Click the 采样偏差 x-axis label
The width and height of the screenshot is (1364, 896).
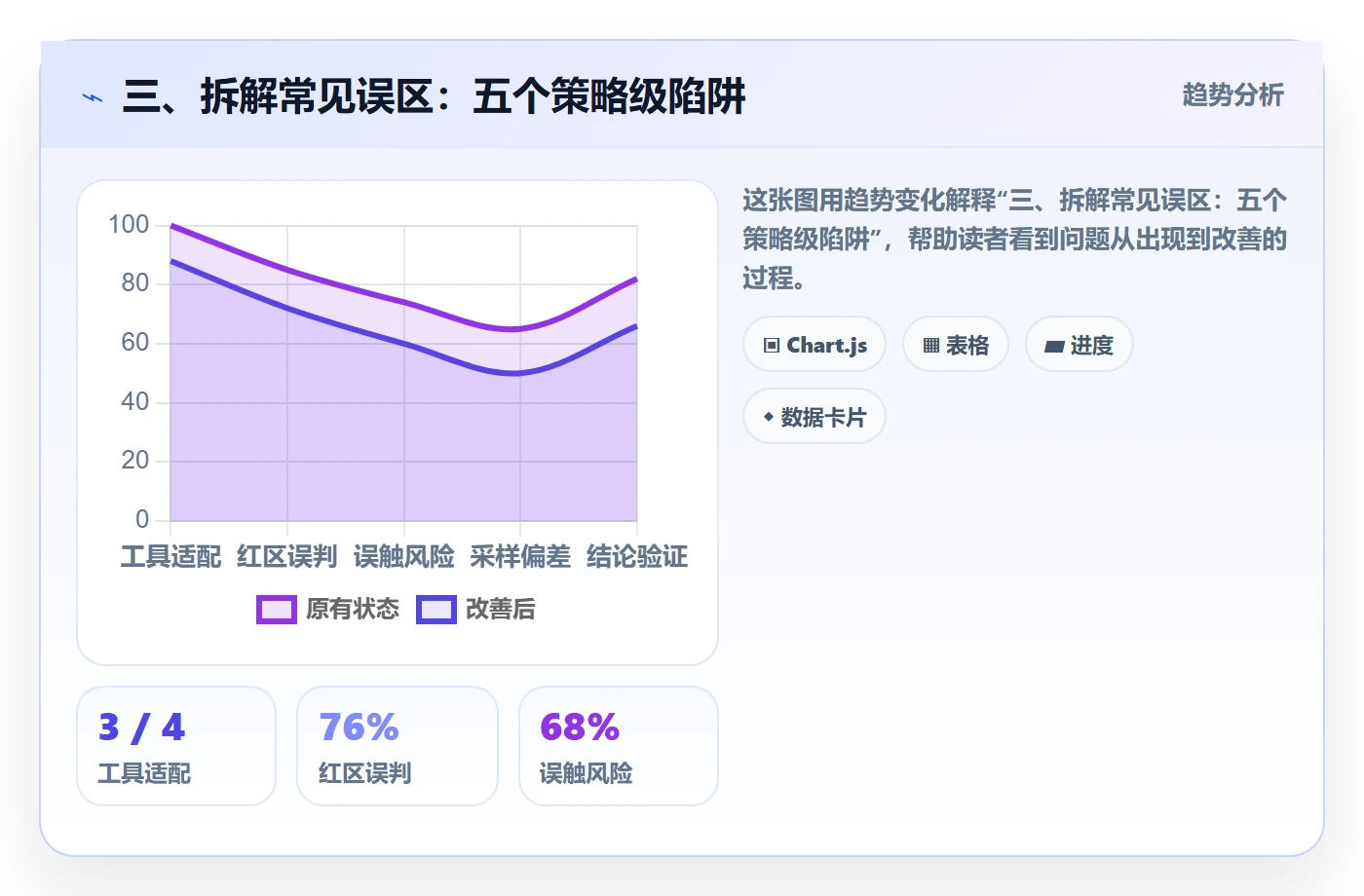click(x=520, y=557)
